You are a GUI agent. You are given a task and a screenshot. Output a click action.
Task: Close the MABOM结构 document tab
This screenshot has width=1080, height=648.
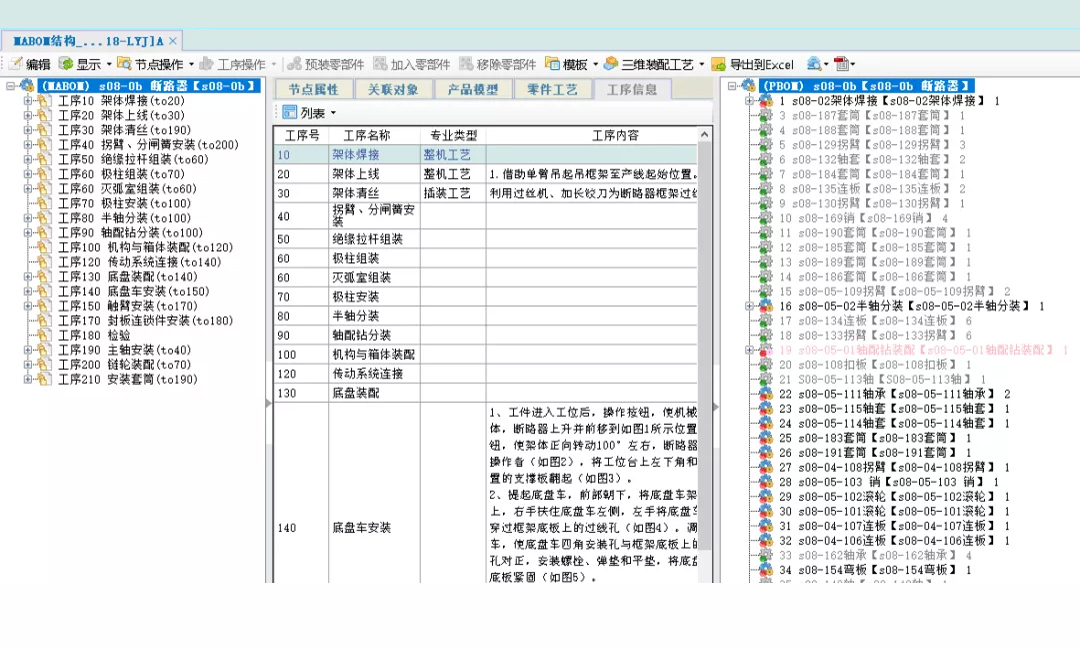point(172,40)
